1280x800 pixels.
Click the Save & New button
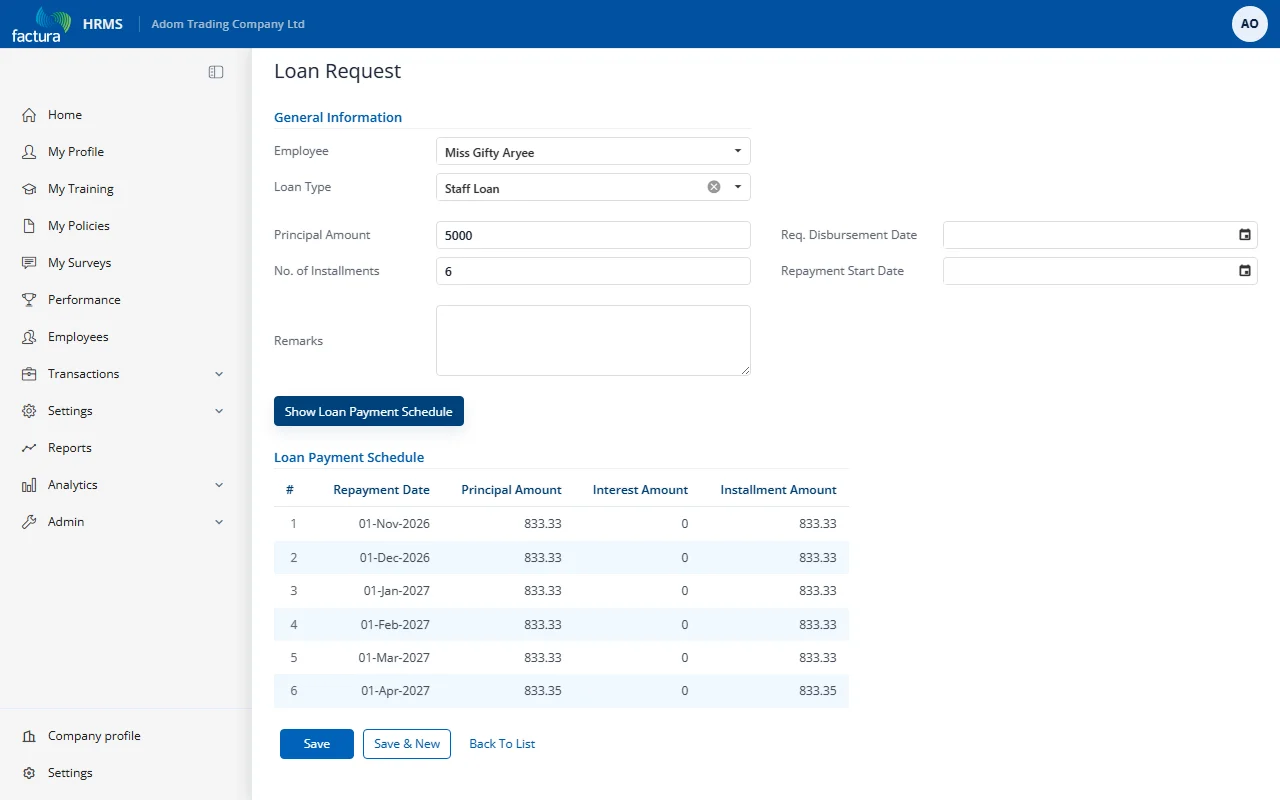pyautogui.click(x=407, y=744)
